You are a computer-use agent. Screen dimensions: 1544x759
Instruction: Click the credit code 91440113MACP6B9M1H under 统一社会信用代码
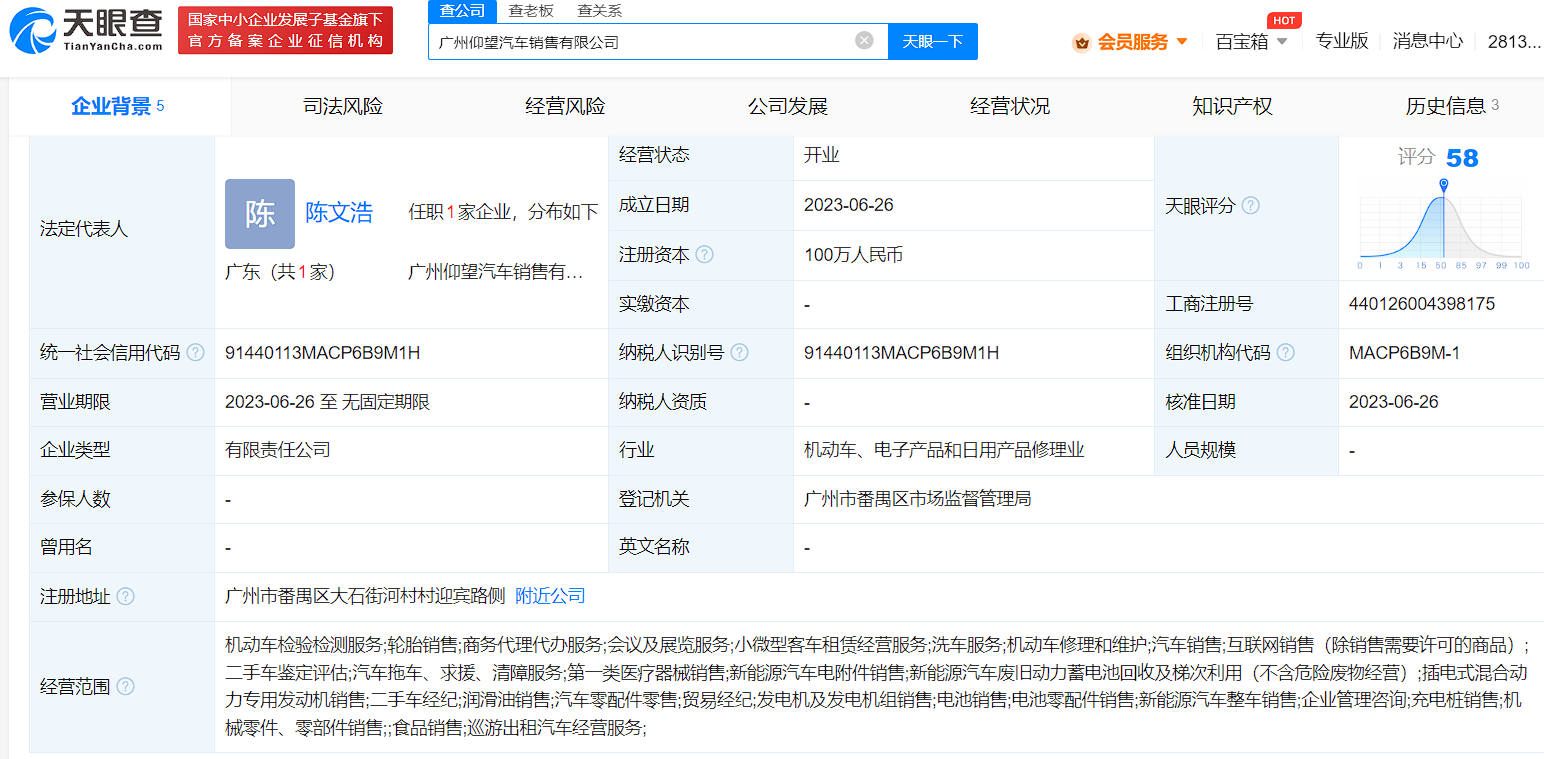pos(323,353)
